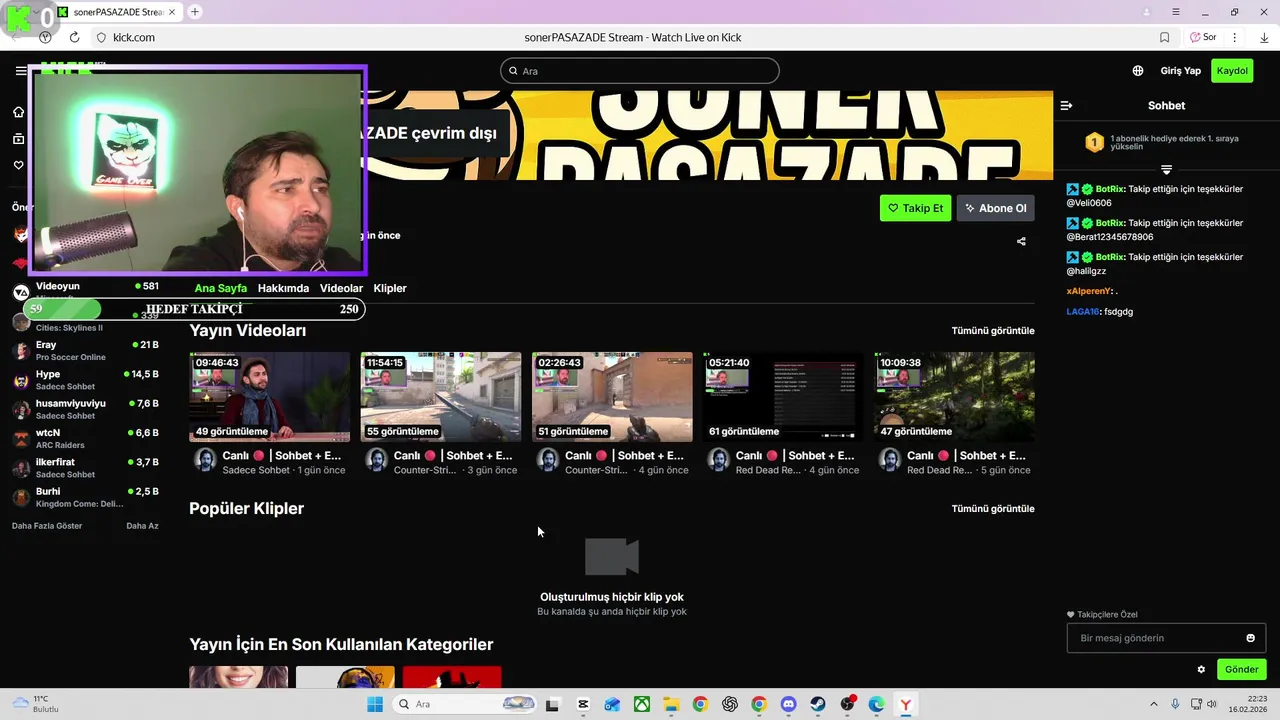Screen dimensions: 1280x720
Task: Open File Explorer from the taskbar
Action: tap(670, 704)
